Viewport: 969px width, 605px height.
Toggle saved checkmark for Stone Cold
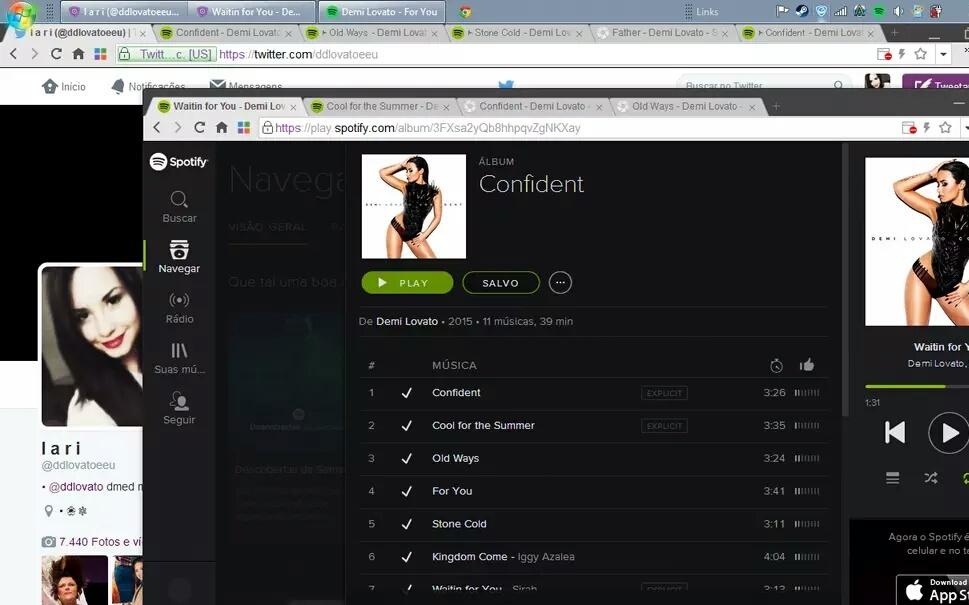pyautogui.click(x=407, y=523)
